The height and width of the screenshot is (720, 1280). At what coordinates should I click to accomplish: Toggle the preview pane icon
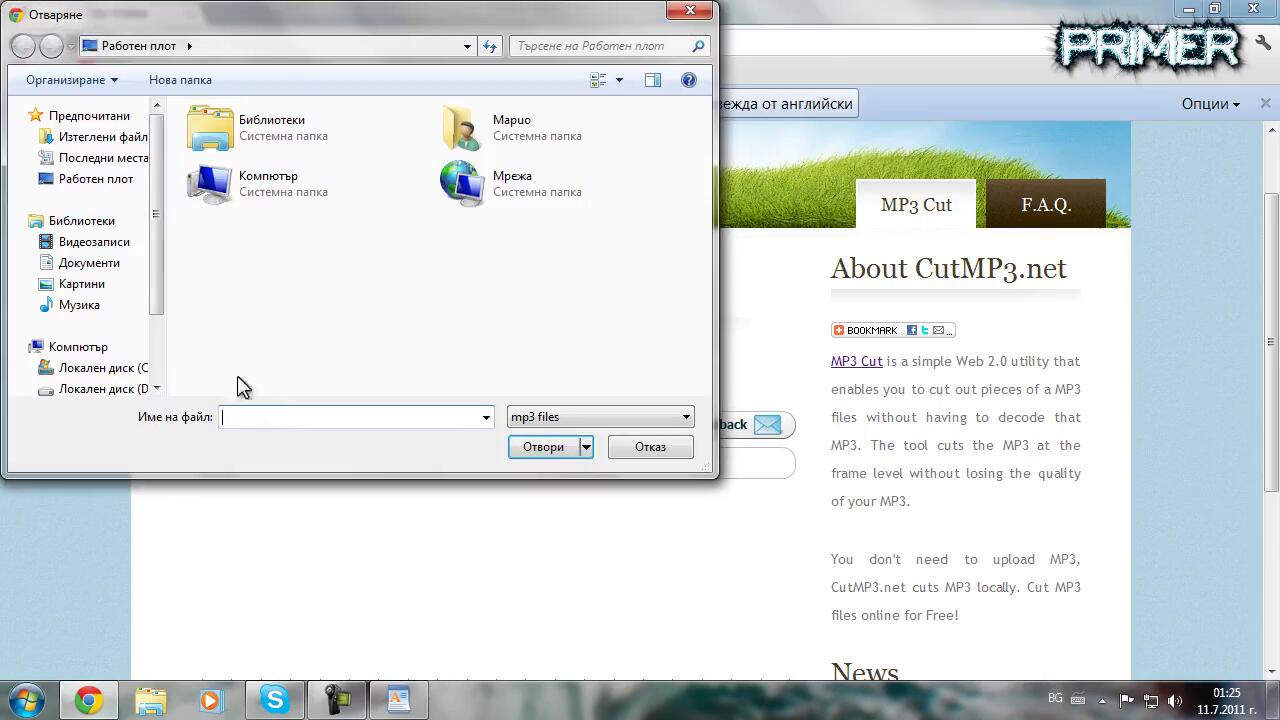pos(653,80)
